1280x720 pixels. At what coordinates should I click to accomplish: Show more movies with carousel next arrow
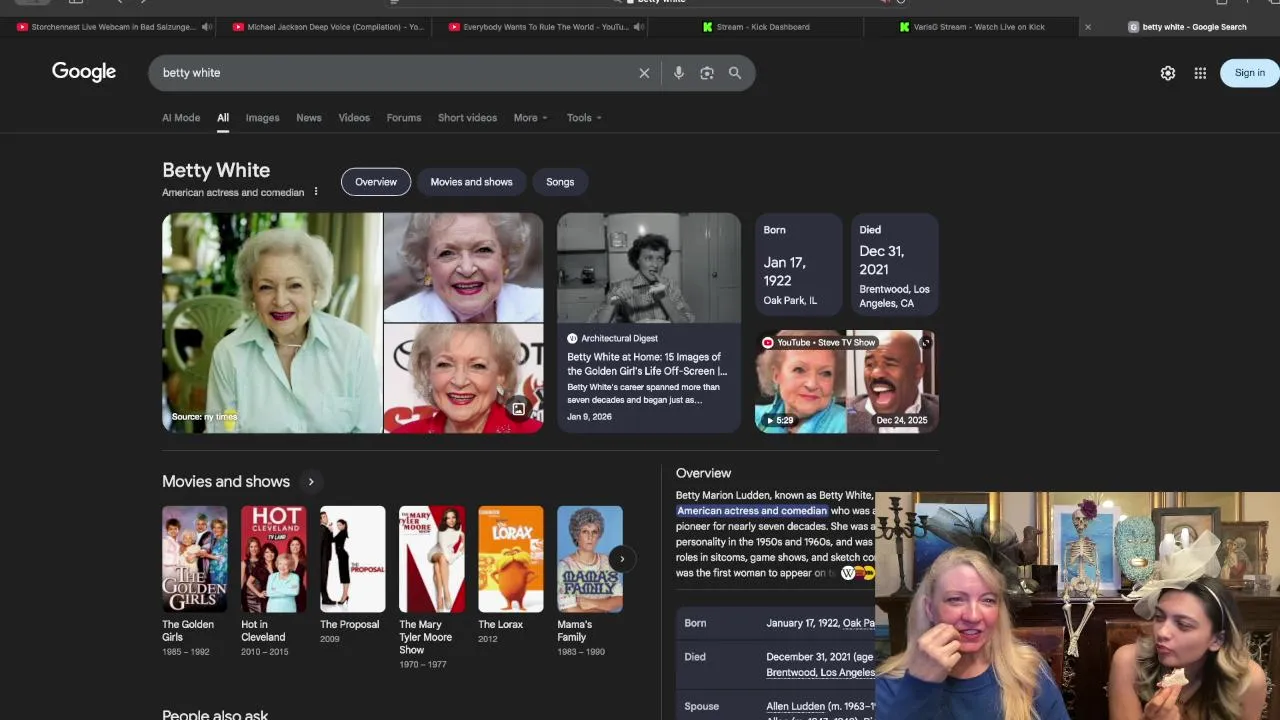pos(622,559)
